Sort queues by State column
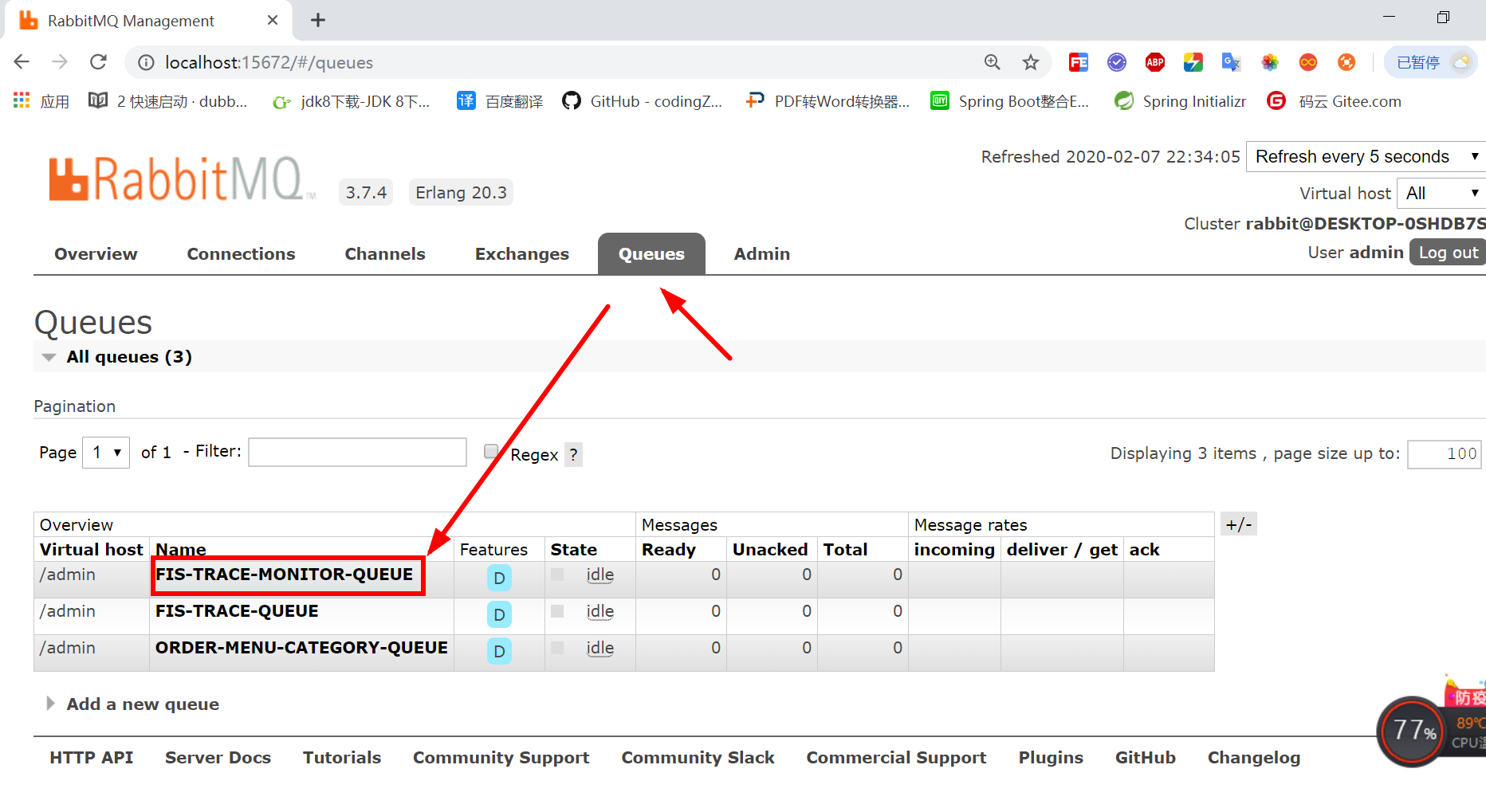Screen dimensions: 1486x812 click(x=574, y=549)
